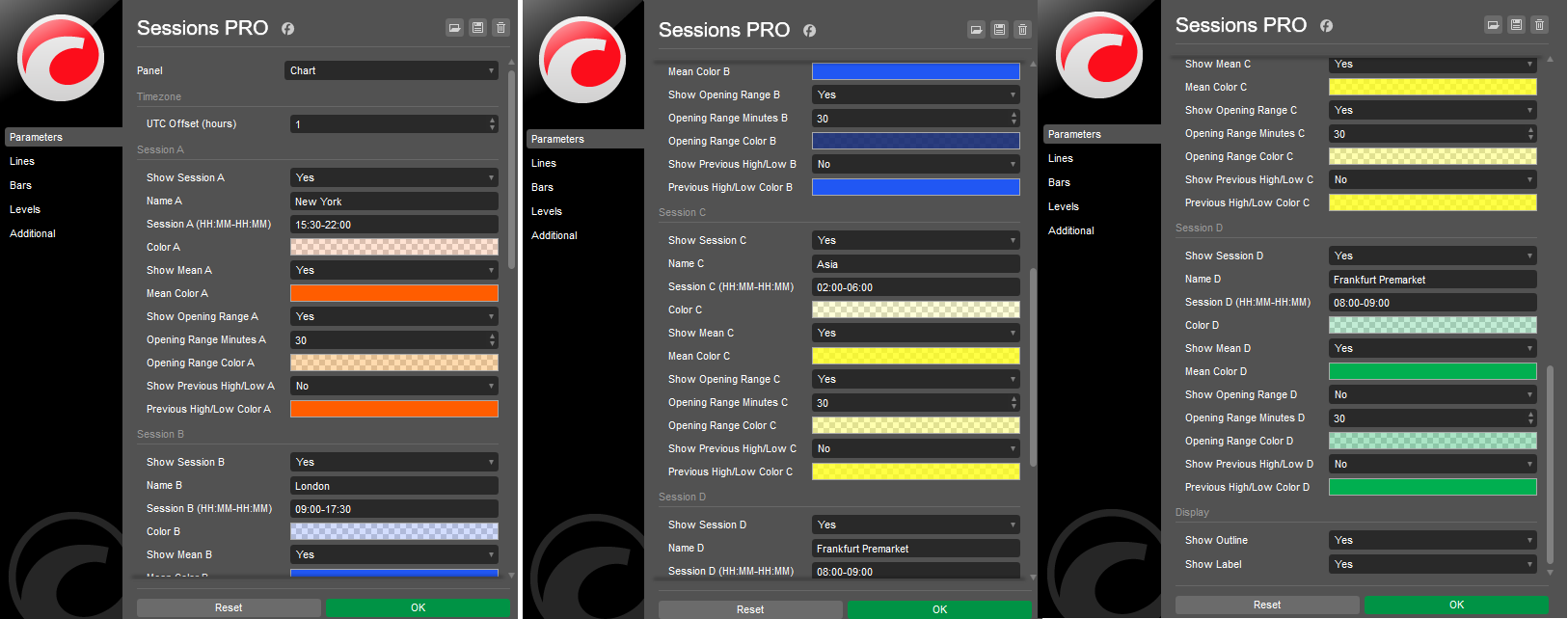This screenshot has width=1568, height=619.
Task: Open Opening Range Color B swatch
Action: (916, 141)
